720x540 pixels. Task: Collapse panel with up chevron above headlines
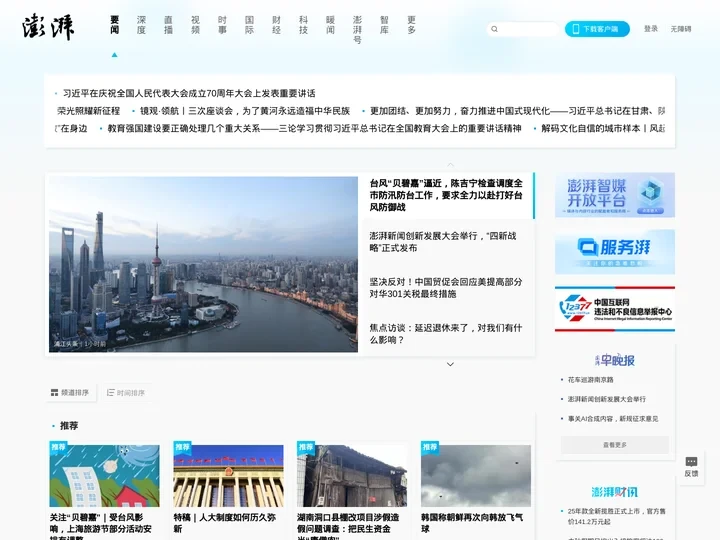coord(450,164)
